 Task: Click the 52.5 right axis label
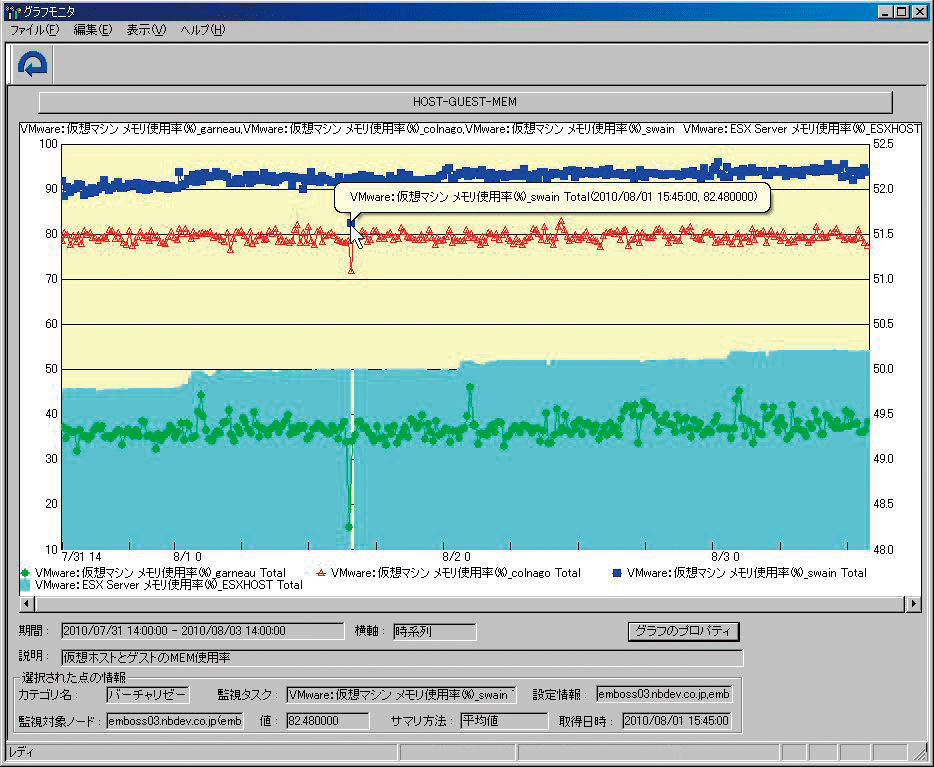click(883, 144)
